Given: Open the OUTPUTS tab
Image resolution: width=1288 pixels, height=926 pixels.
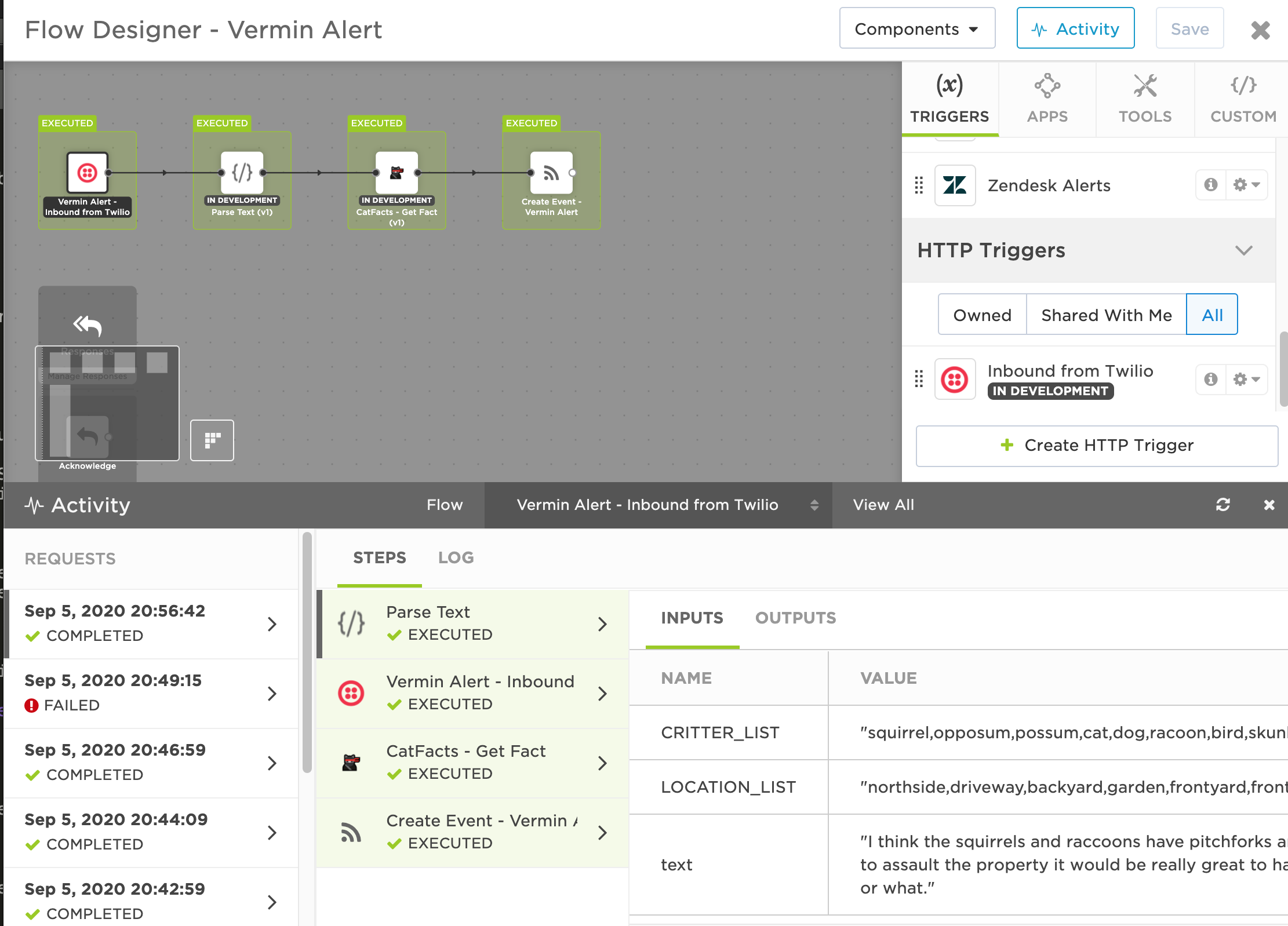Looking at the screenshot, I should (795, 618).
